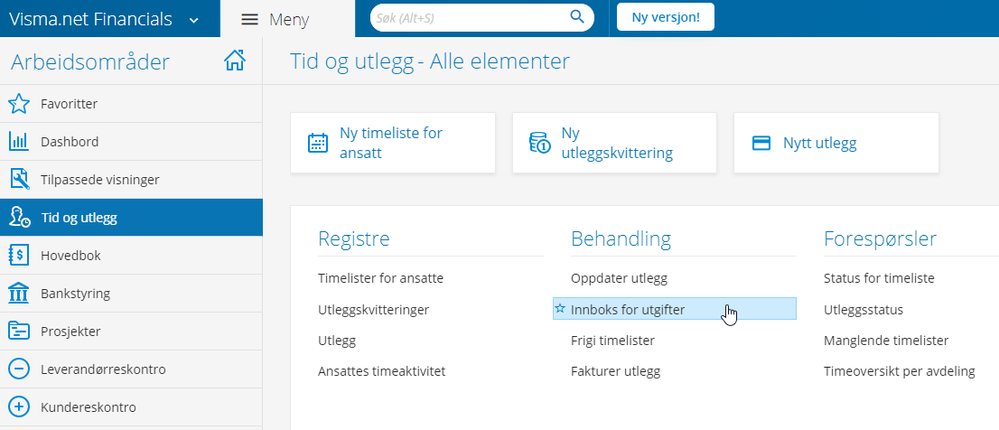Open Leverandørreskontro workspace
This screenshot has height=430, width=999.
[x=102, y=370]
